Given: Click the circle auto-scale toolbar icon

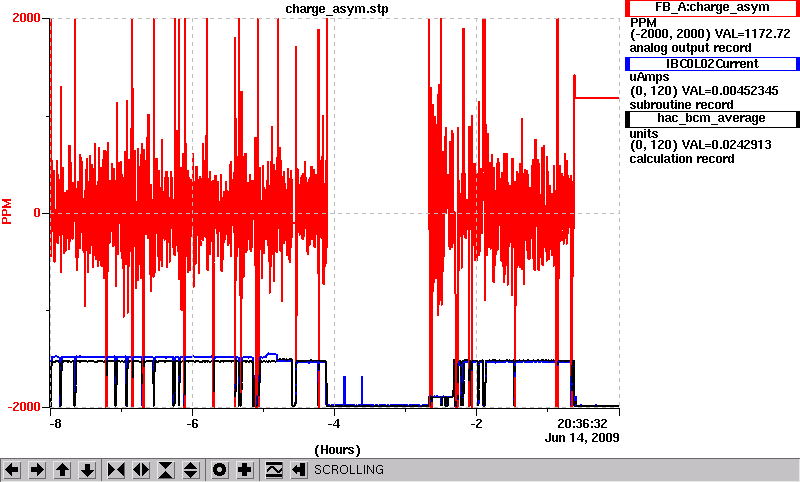Looking at the screenshot, I should [219, 470].
